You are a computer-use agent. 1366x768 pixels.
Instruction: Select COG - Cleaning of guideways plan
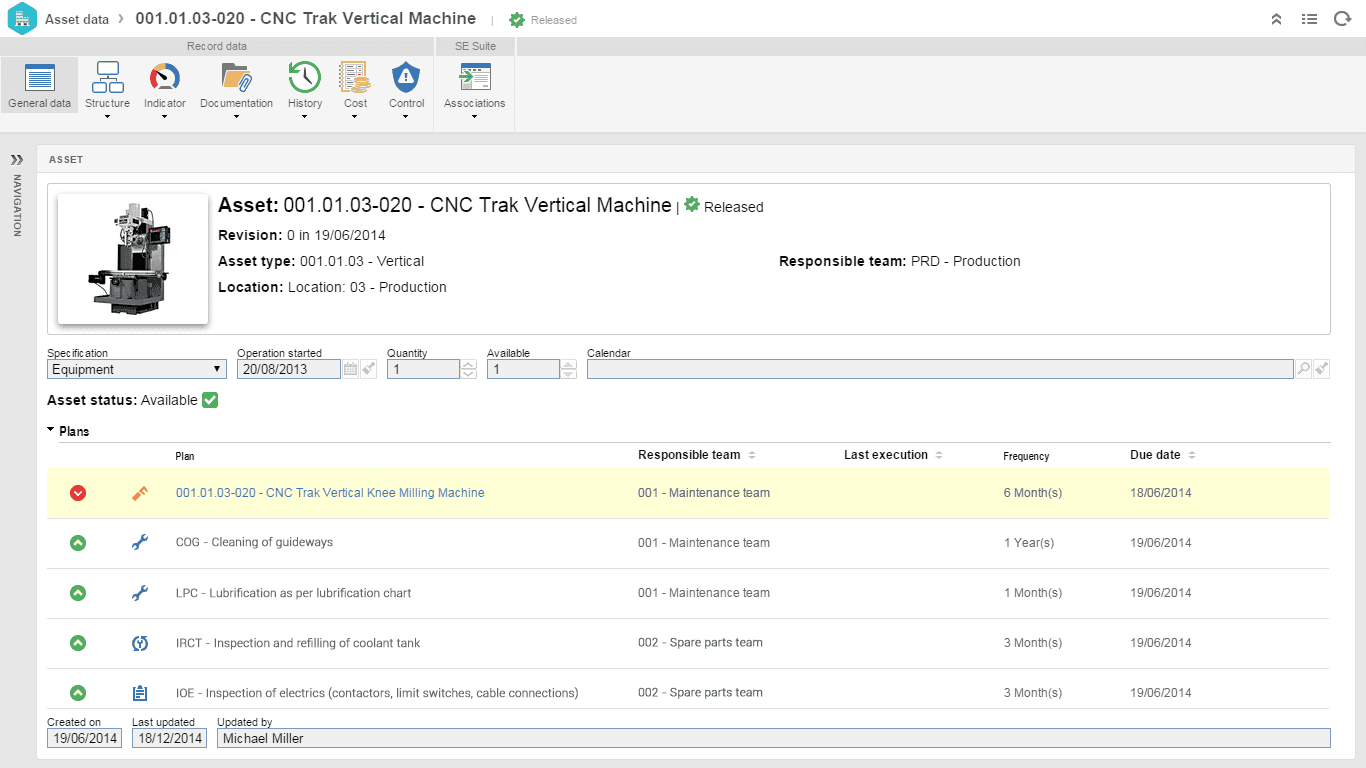[254, 542]
